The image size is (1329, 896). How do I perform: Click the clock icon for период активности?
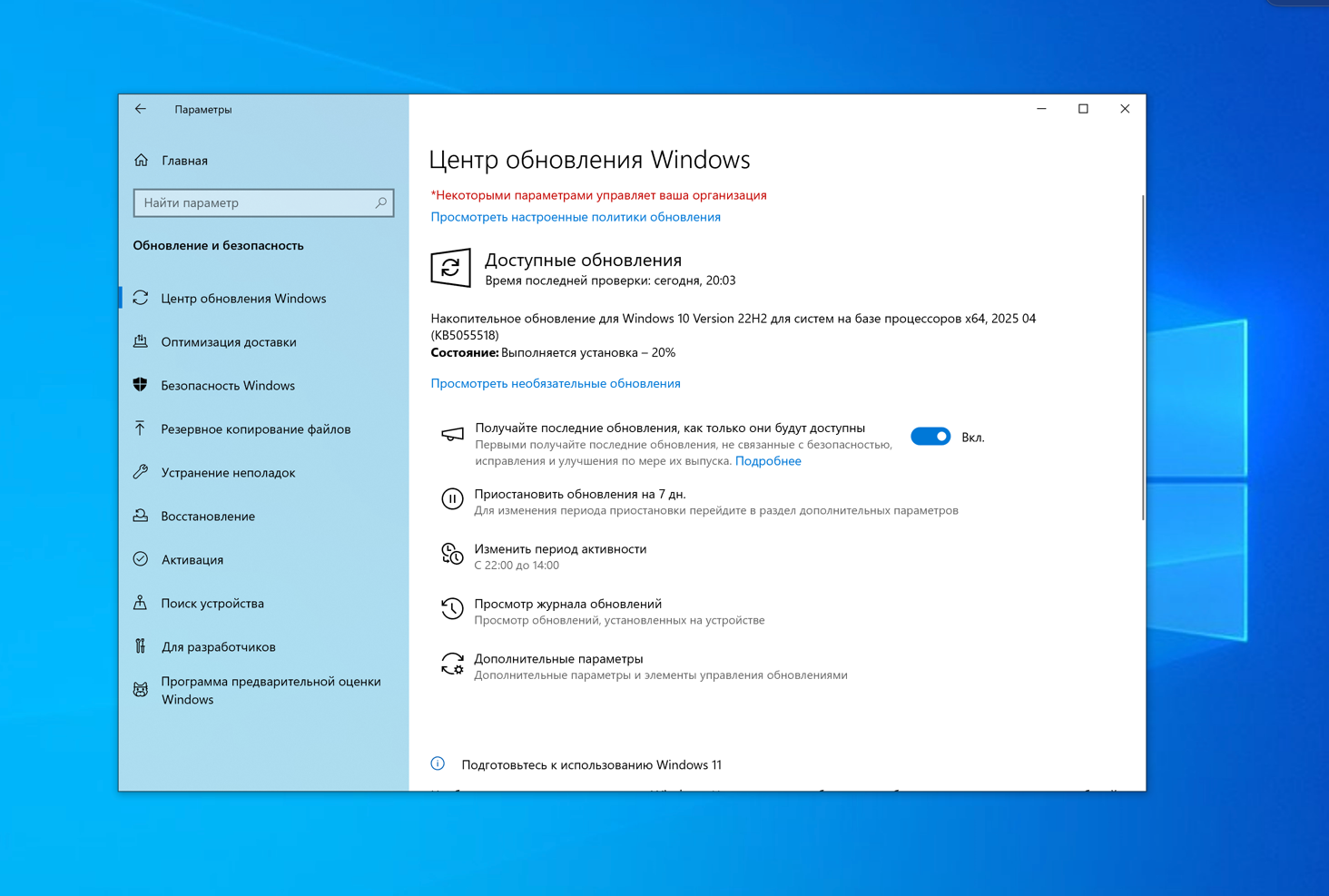pyautogui.click(x=452, y=554)
